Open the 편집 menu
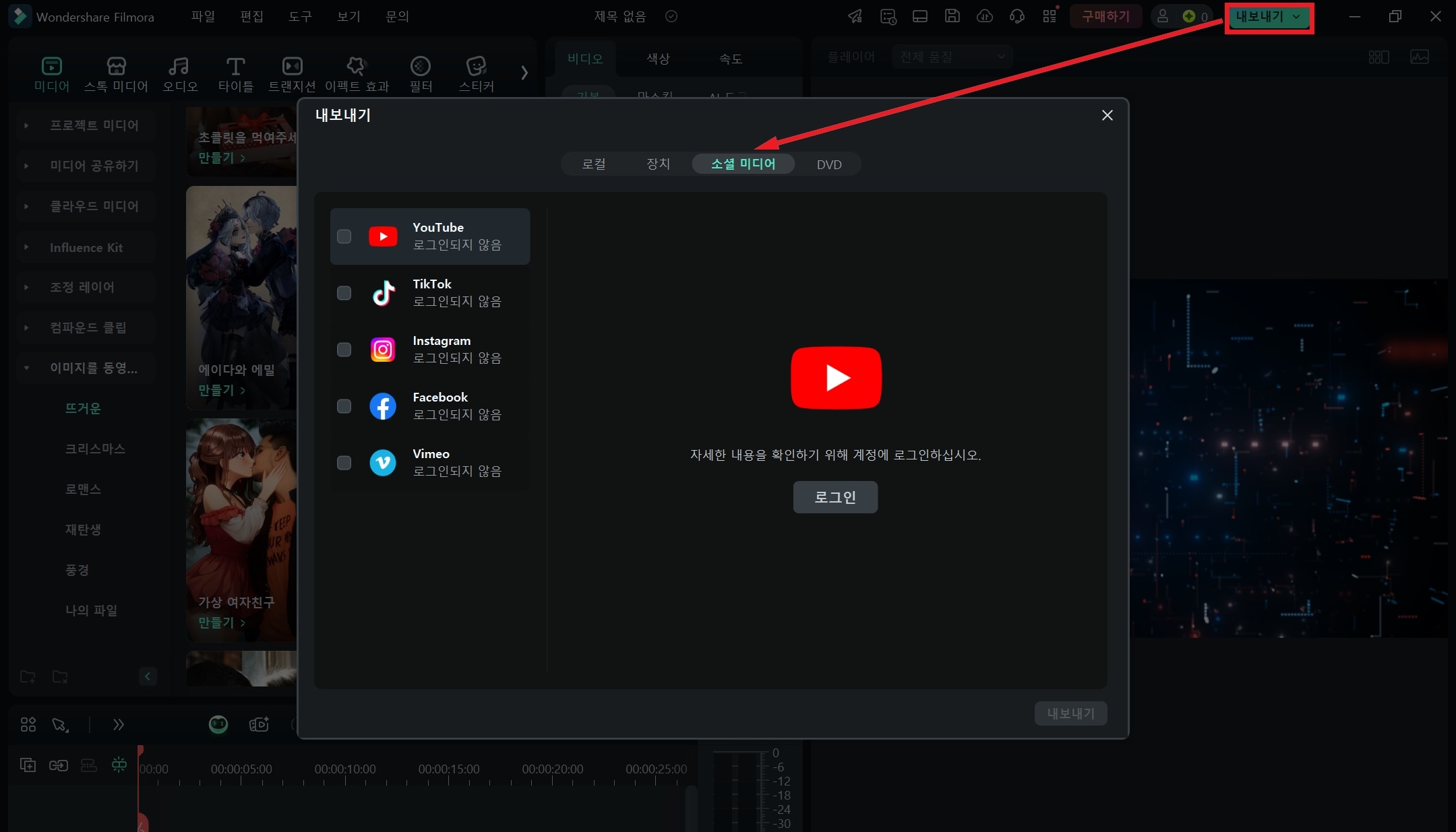 [251, 16]
